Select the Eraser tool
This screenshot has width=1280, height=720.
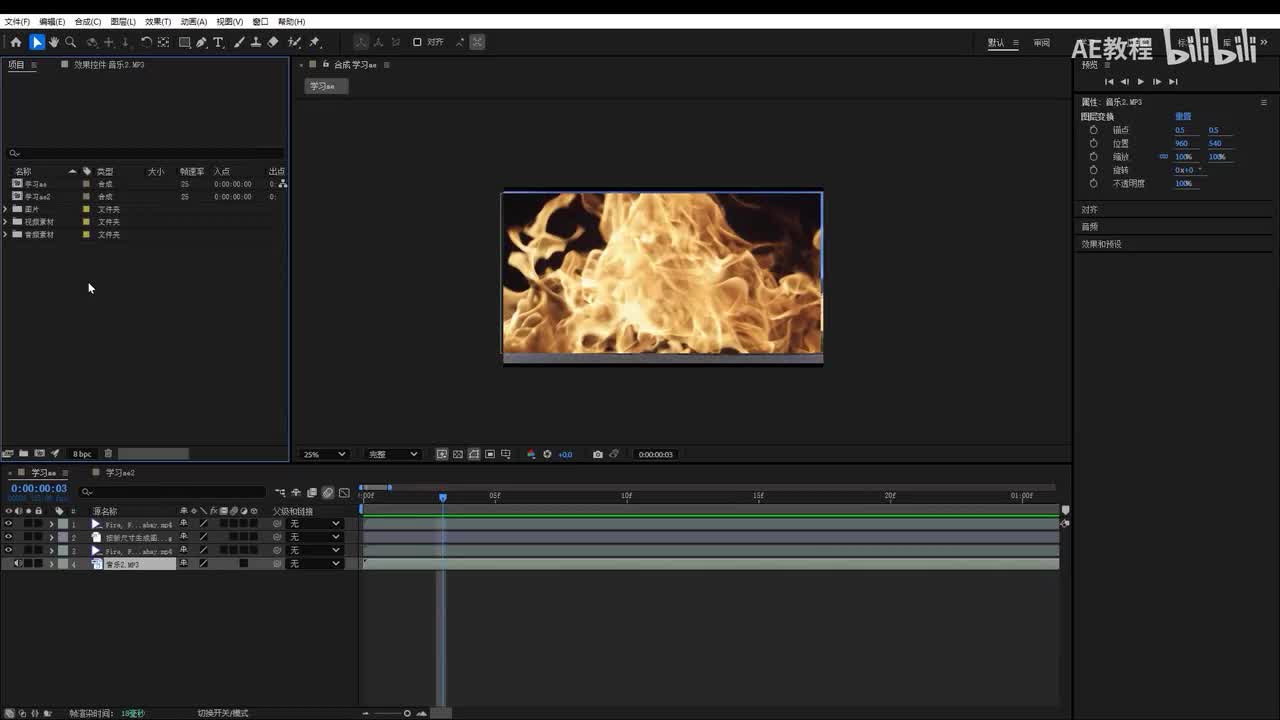273,42
